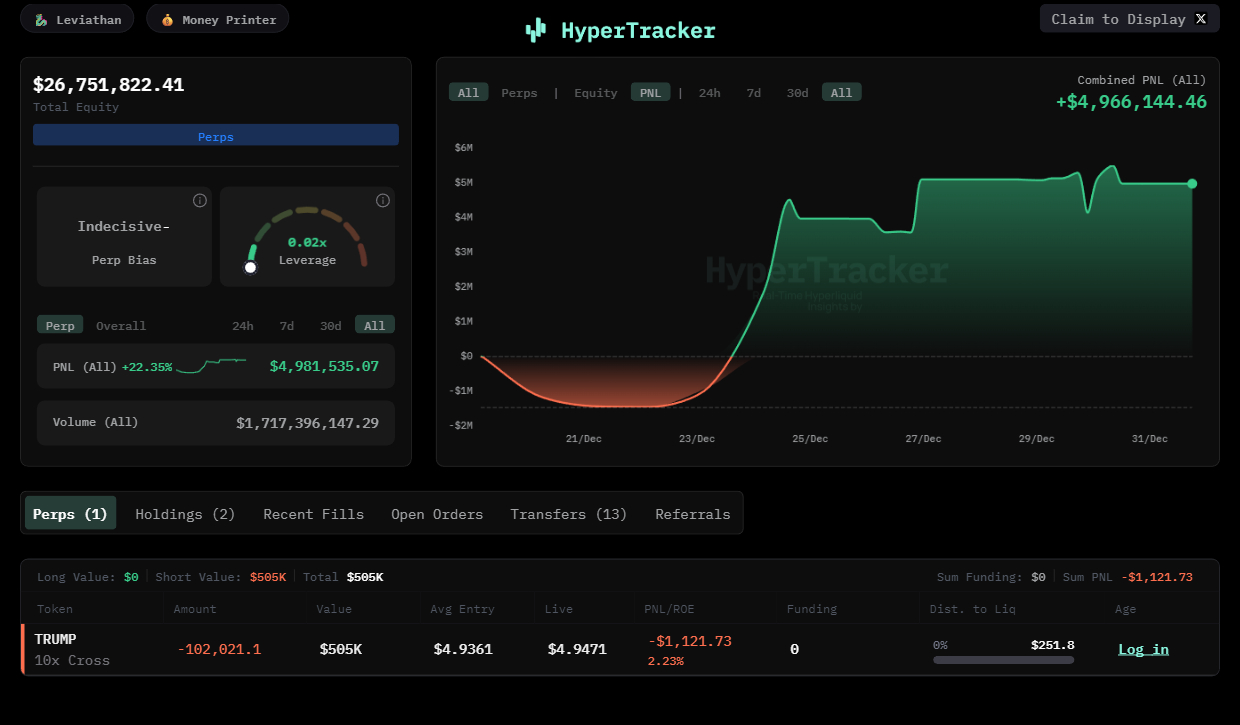
Task: Select 7d range in stats panel
Action: coord(287,326)
